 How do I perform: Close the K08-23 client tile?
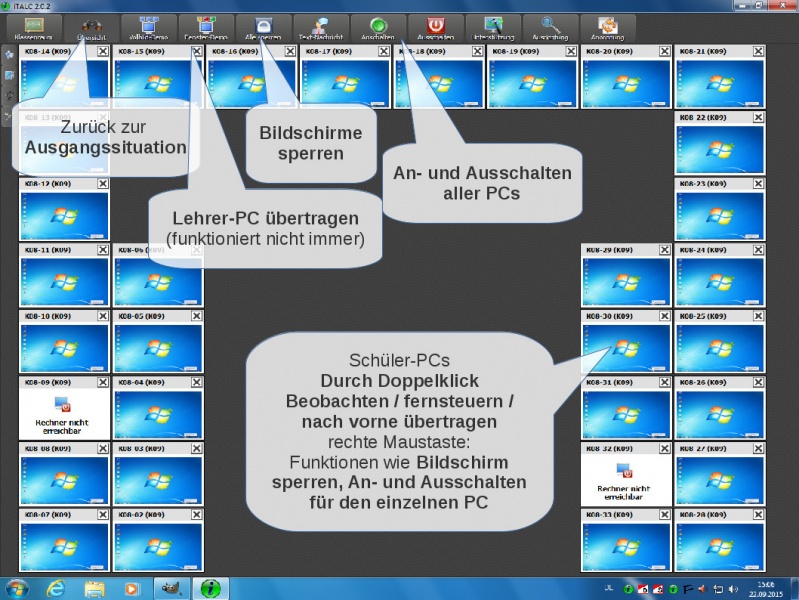click(x=759, y=184)
